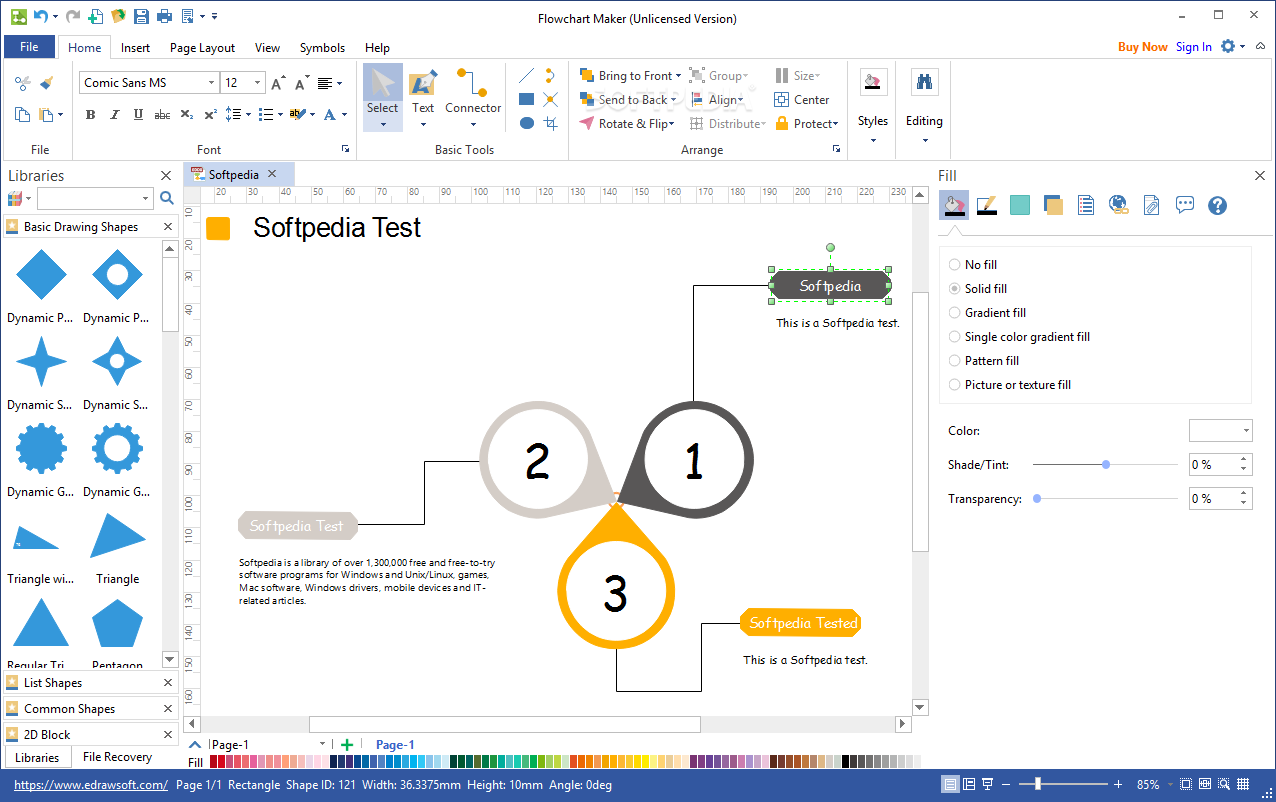This screenshot has width=1276, height=802.
Task: Click the Print icon in quick access toolbar
Action: 164,16
